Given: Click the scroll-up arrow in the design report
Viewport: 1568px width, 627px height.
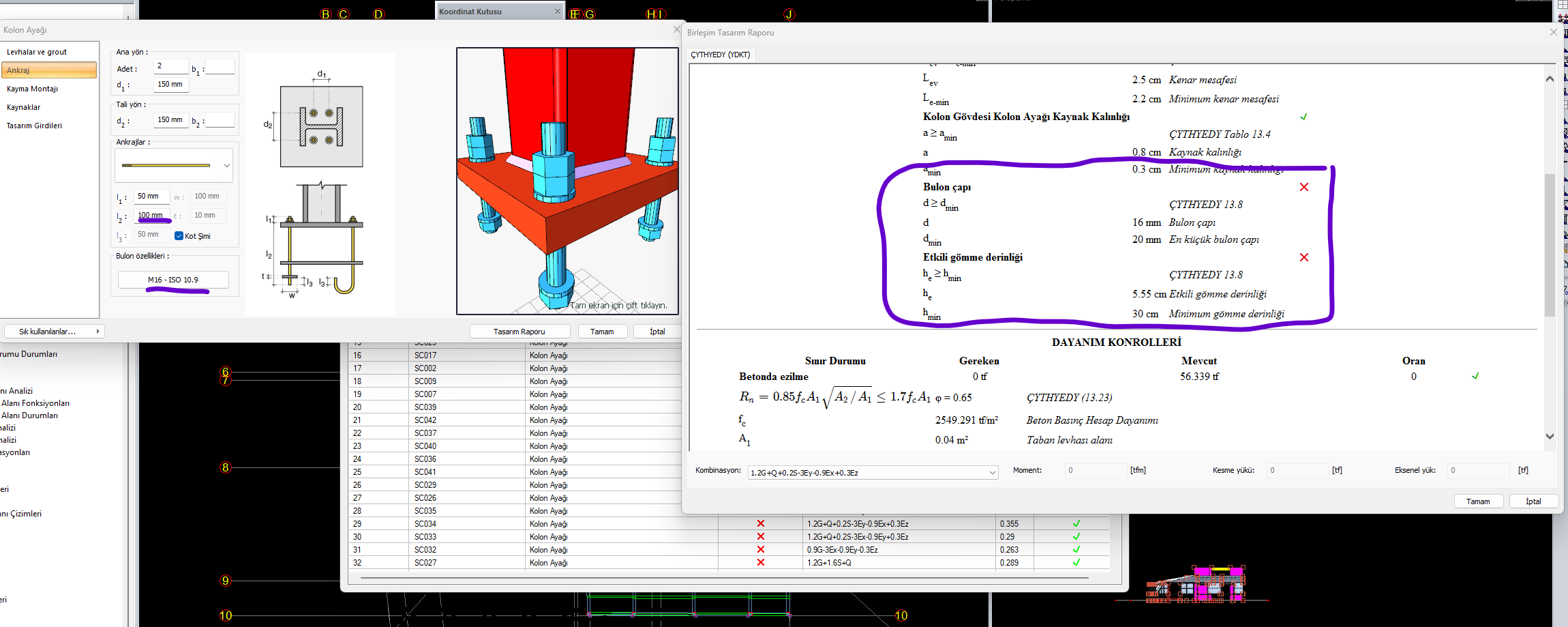Looking at the screenshot, I should tap(1550, 79).
